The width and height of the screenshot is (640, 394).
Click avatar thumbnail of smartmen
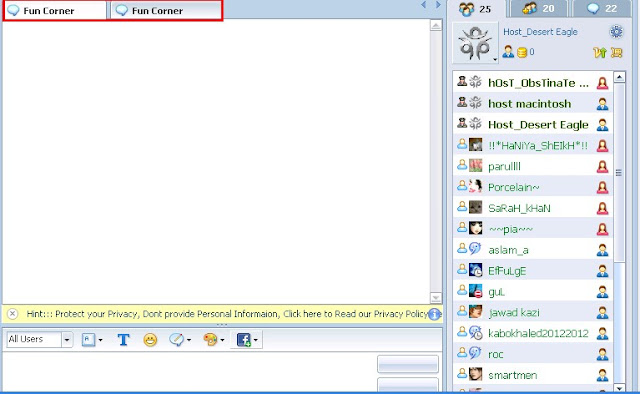[476, 374]
